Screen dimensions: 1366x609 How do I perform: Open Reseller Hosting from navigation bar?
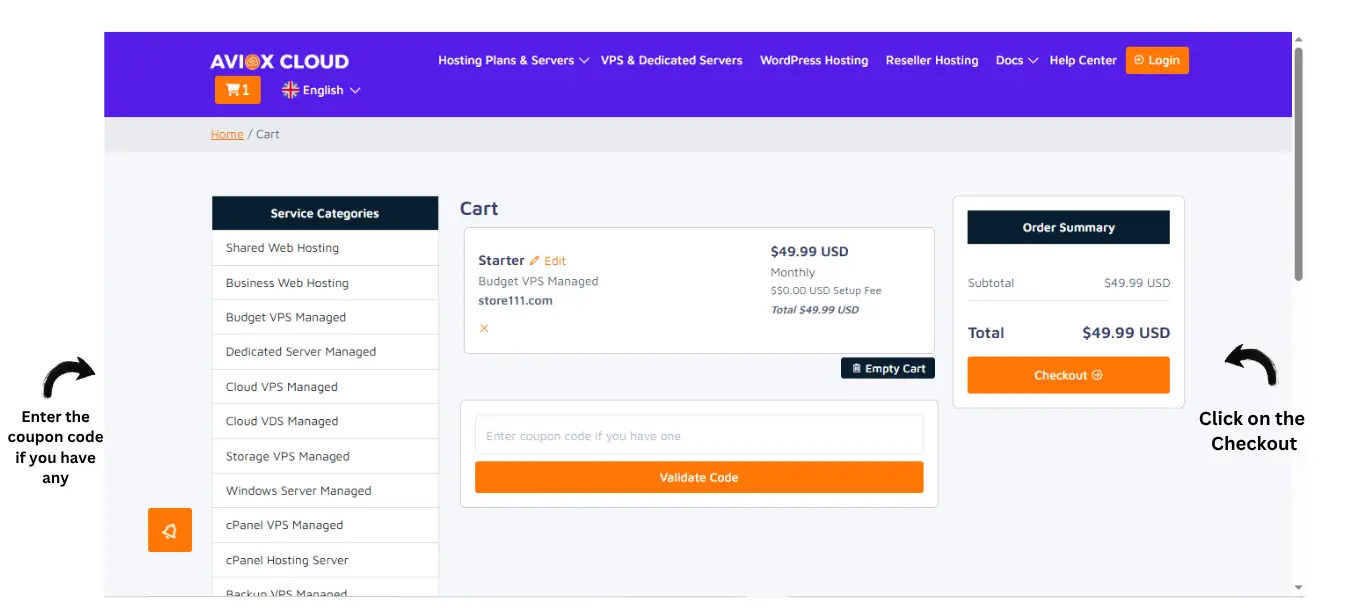(x=932, y=61)
